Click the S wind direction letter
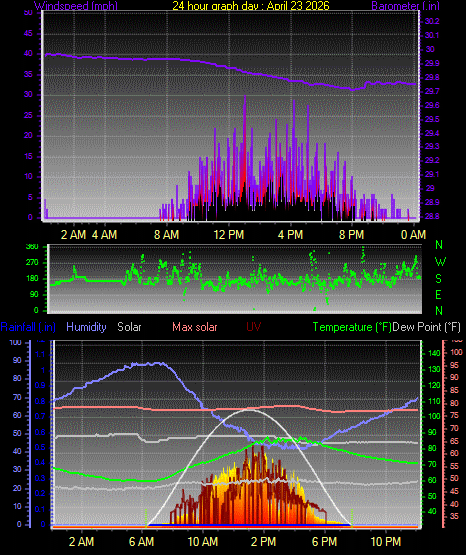Screen dimensions: 466x555 point(438,279)
